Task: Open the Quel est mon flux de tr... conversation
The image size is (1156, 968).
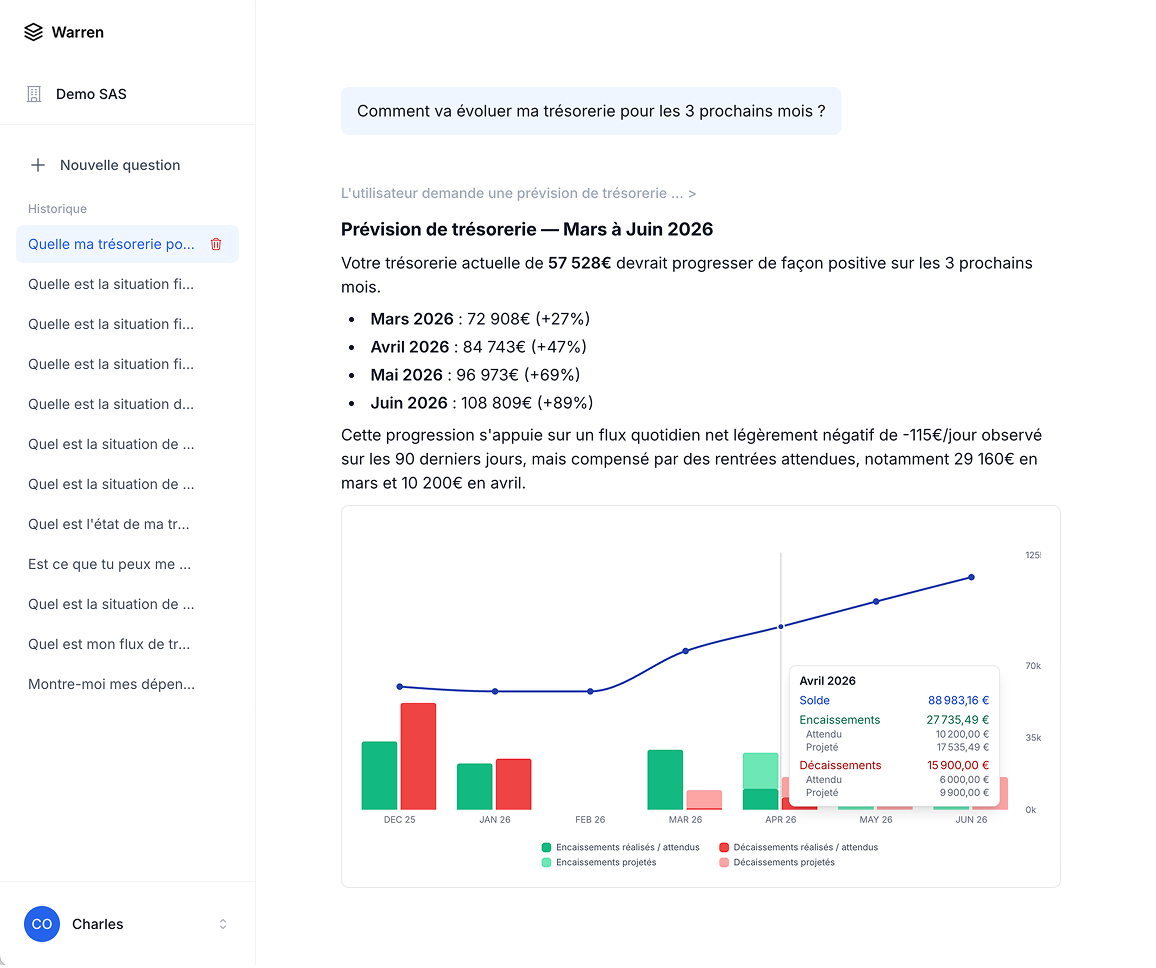Action: coord(108,644)
